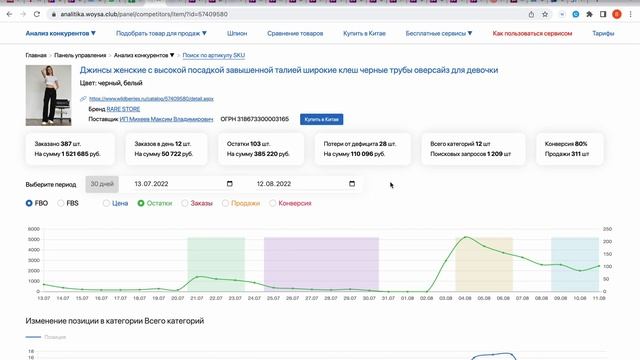Click the Потери от дефицита 28 шт. card
The image size is (640, 360).
coord(363,149)
